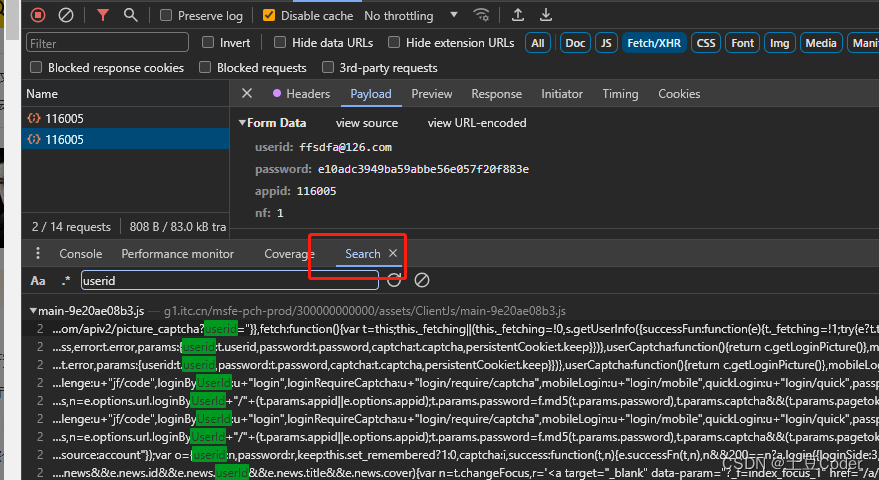Open the Payload tab

click(371, 94)
